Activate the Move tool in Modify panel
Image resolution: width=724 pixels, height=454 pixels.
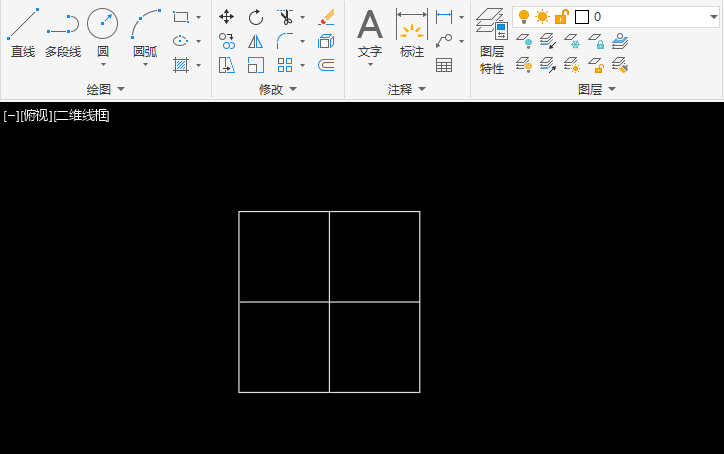pyautogui.click(x=226, y=17)
